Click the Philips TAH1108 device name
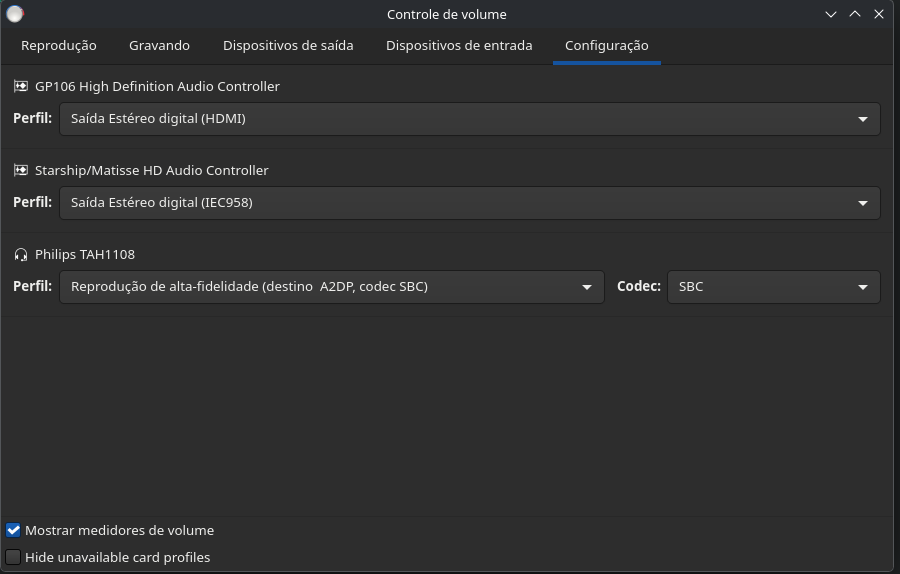This screenshot has width=900, height=574. click(x=85, y=255)
